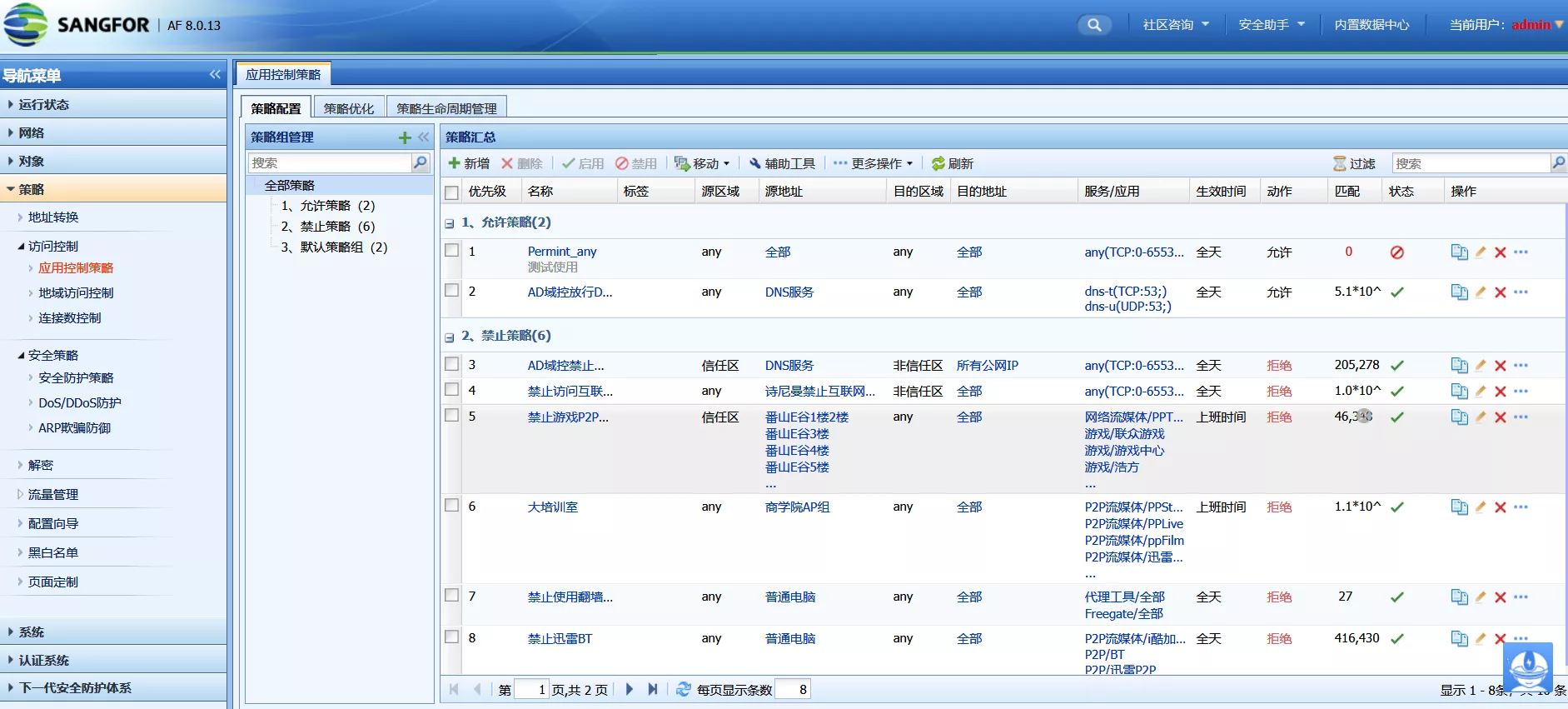Click the policy summary search field
The width and height of the screenshot is (1568, 709).
point(1471,164)
